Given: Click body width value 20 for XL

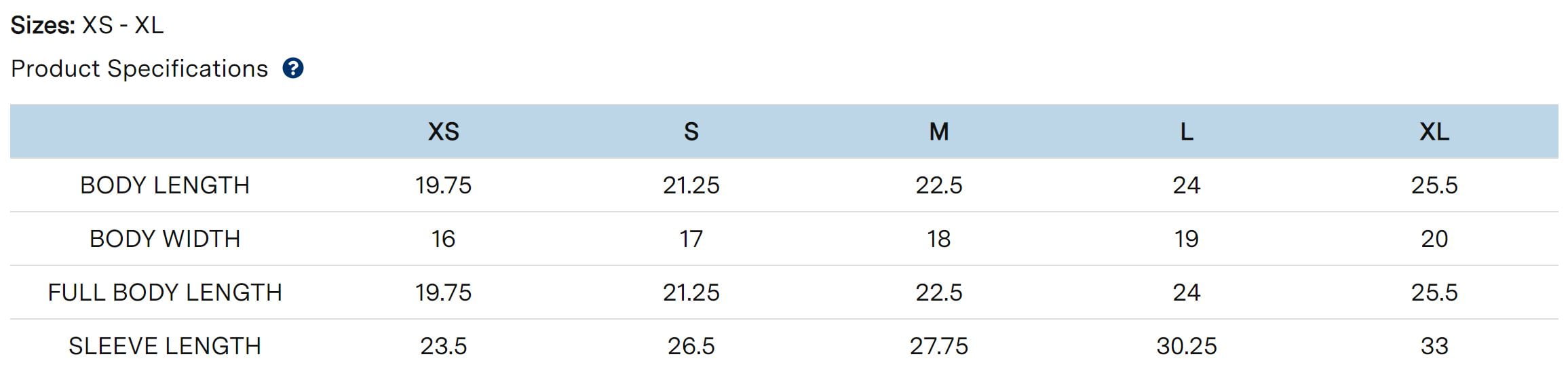Looking at the screenshot, I should click(x=1434, y=239).
